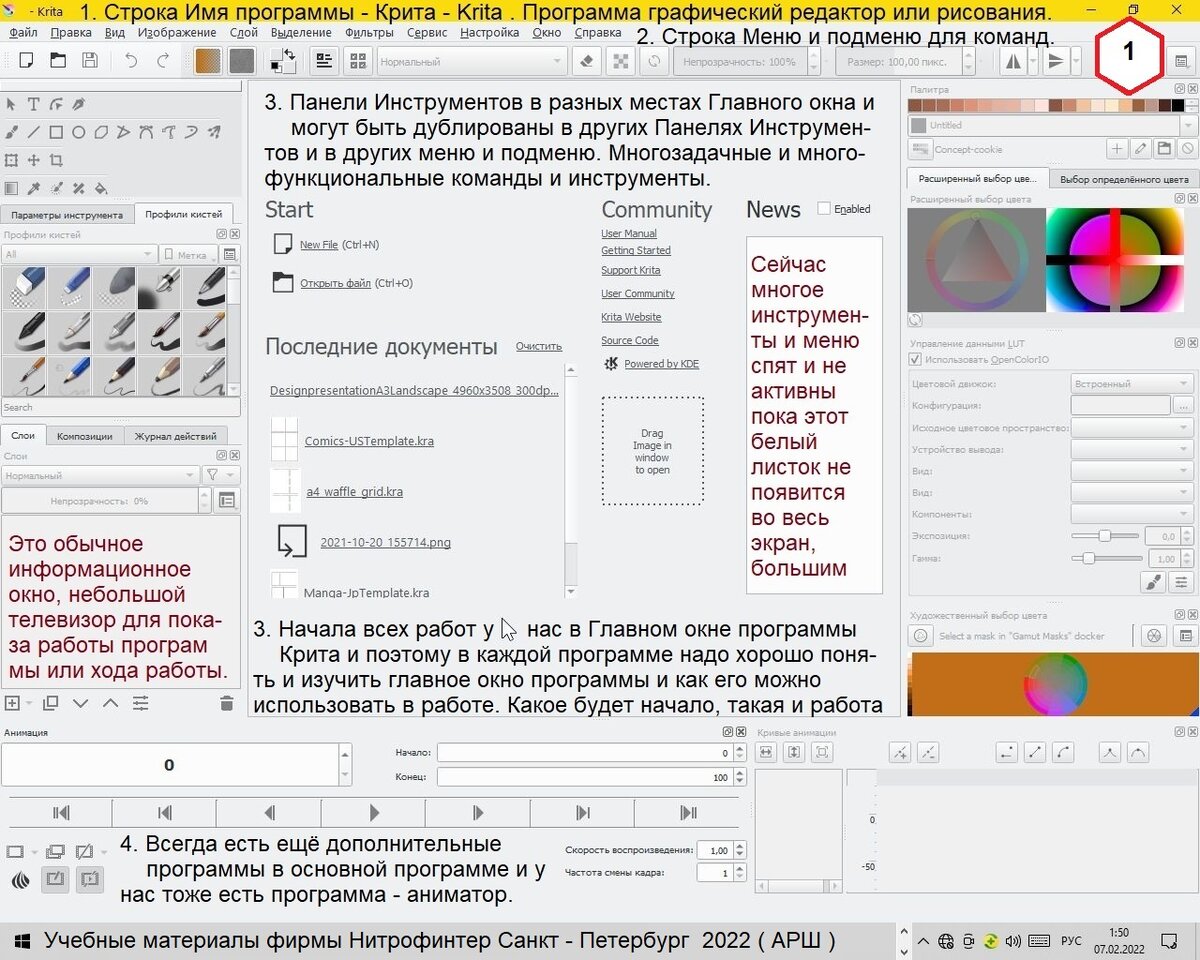Select the Fill bucket tool
Screen dimensions: 1200x960
point(100,188)
